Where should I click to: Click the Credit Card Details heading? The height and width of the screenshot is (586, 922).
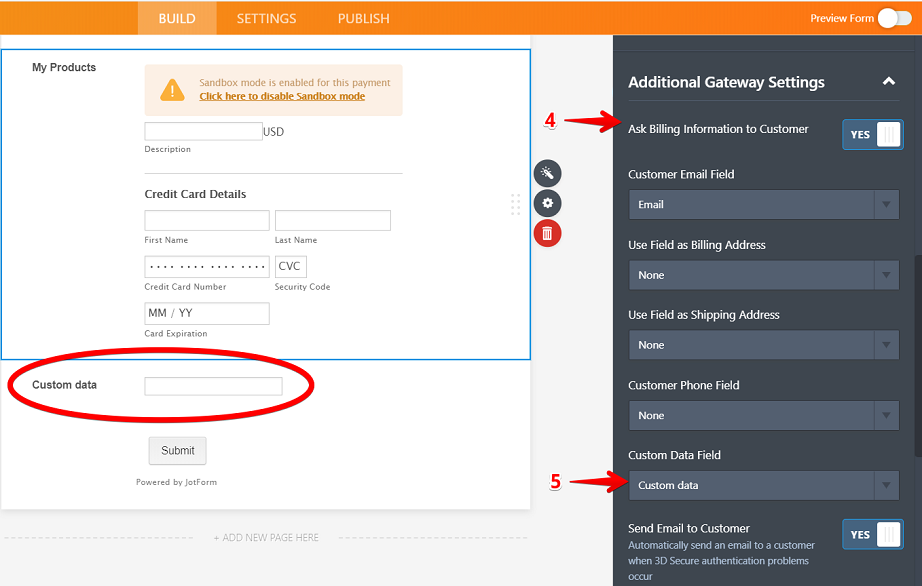195,194
